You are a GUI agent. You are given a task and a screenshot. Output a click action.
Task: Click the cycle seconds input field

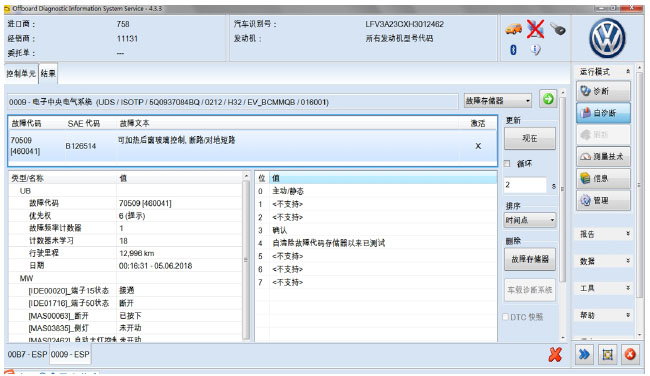[525, 185]
